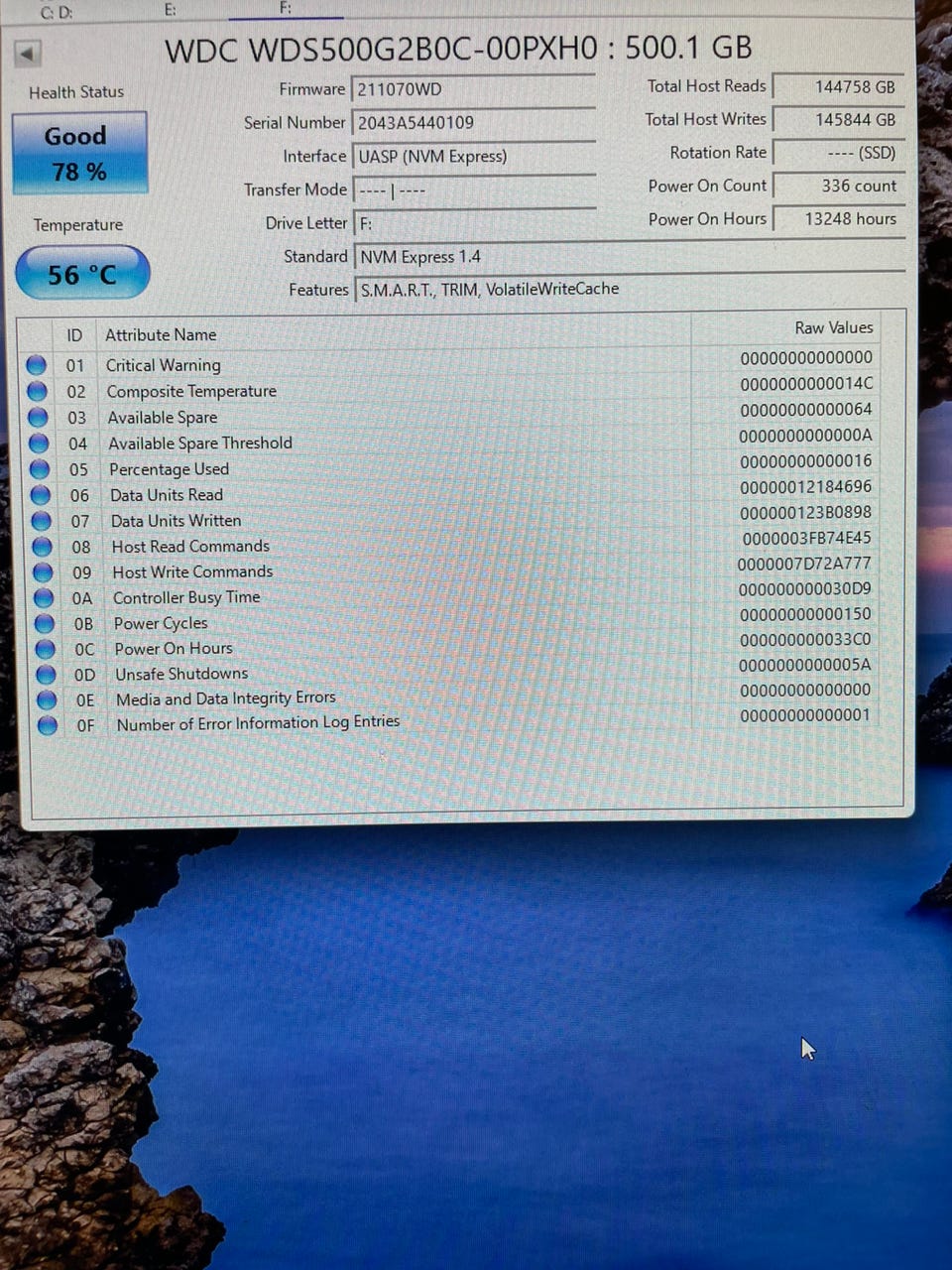Click the status dot for Data Units Written
The width and height of the screenshot is (952, 1270).
(41, 520)
